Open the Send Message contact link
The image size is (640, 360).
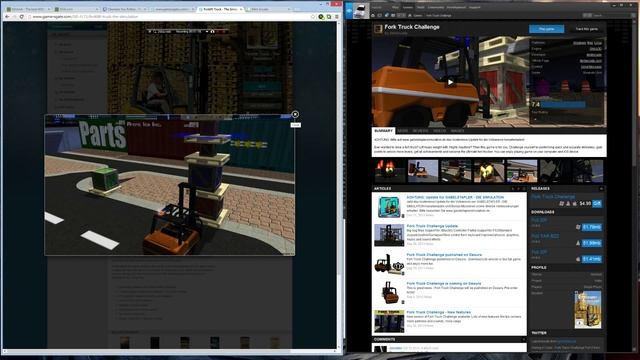pos(591,67)
